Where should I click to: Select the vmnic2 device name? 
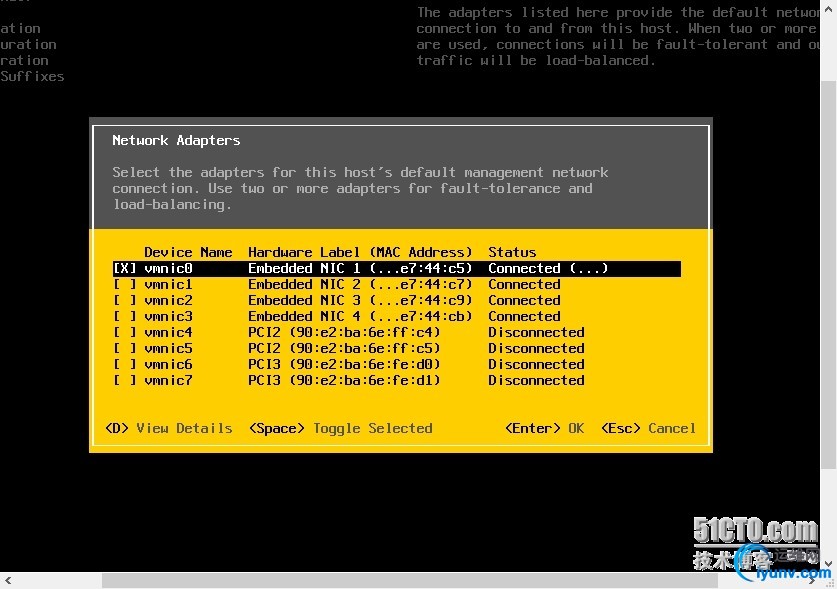(x=168, y=301)
